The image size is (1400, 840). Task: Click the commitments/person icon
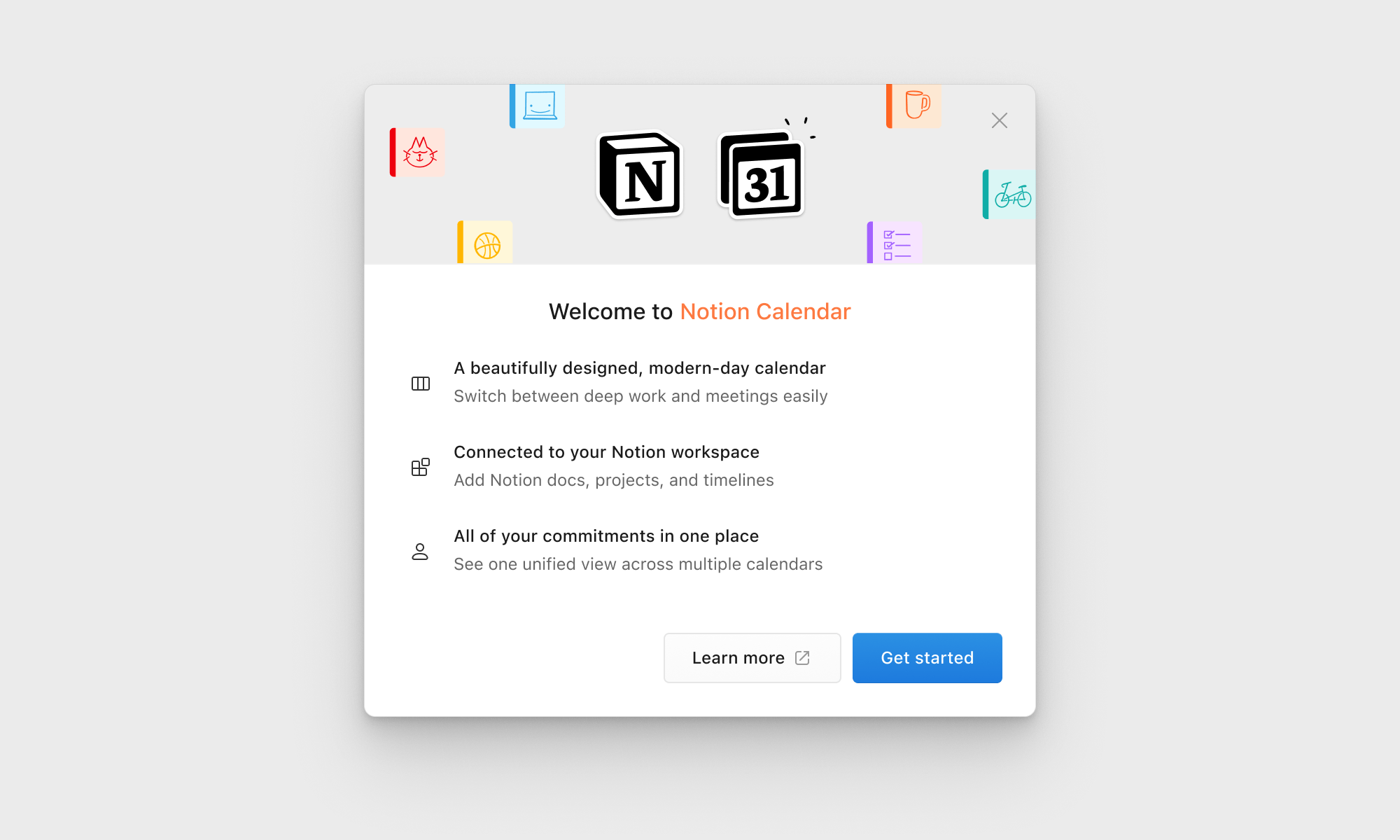pyautogui.click(x=420, y=551)
